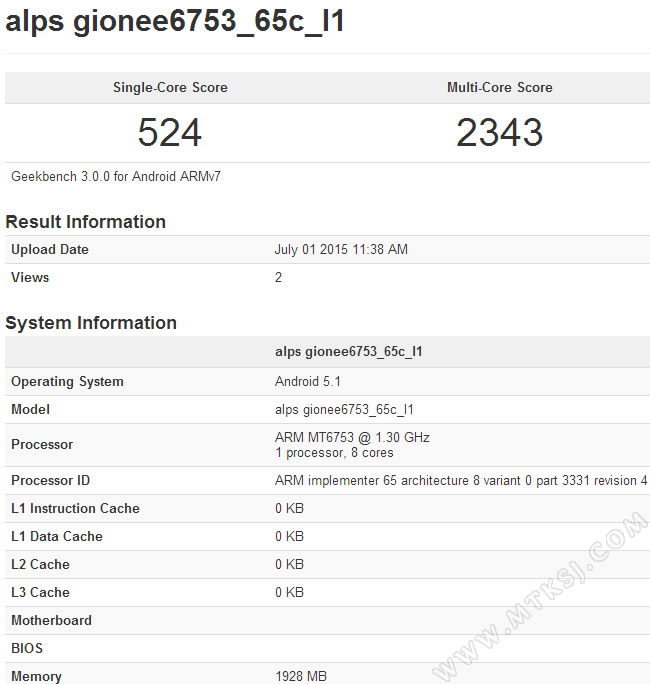Select the Operating System label

(x=67, y=382)
